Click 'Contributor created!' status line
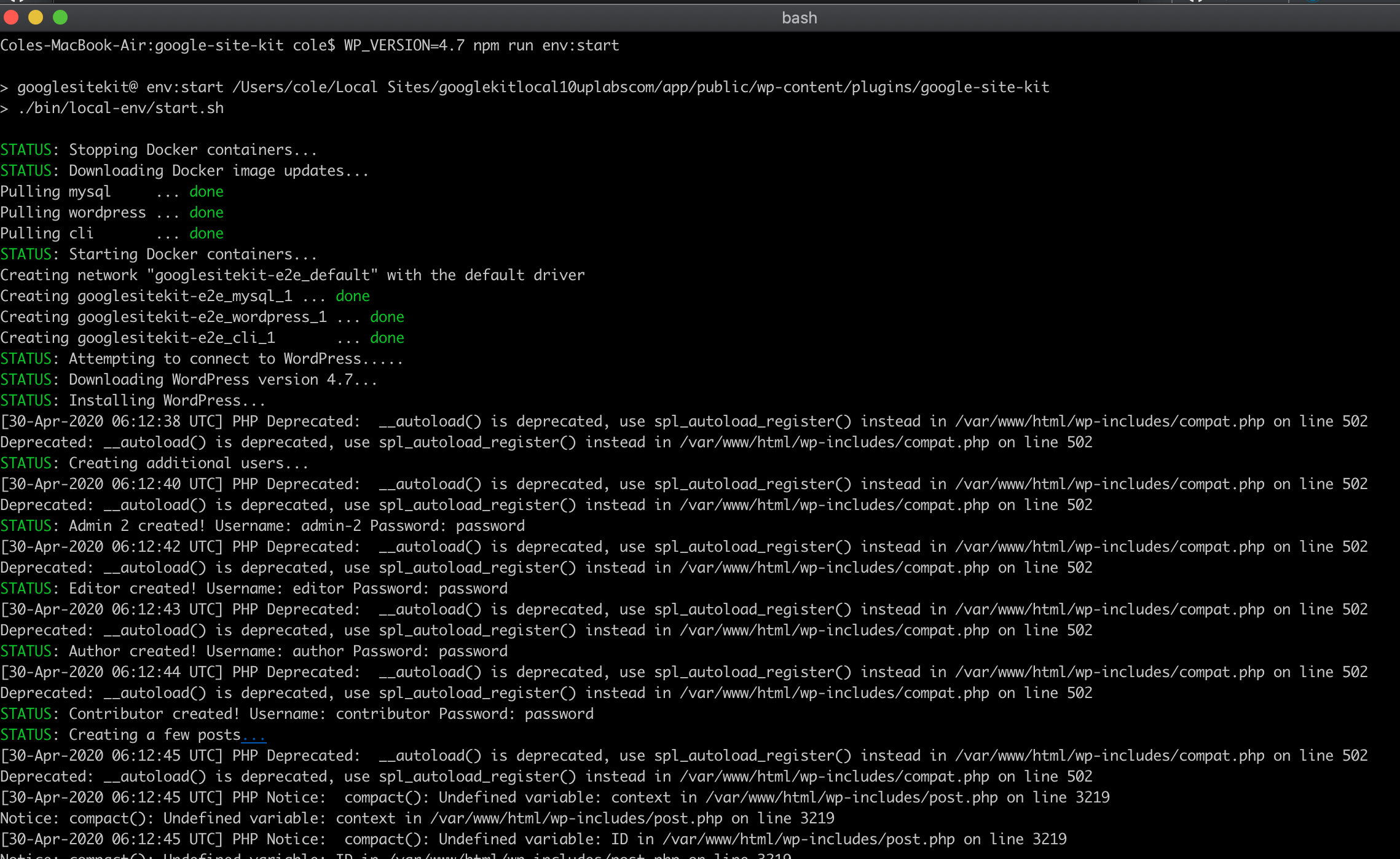Image resolution: width=1400 pixels, height=859 pixels. coord(297,714)
